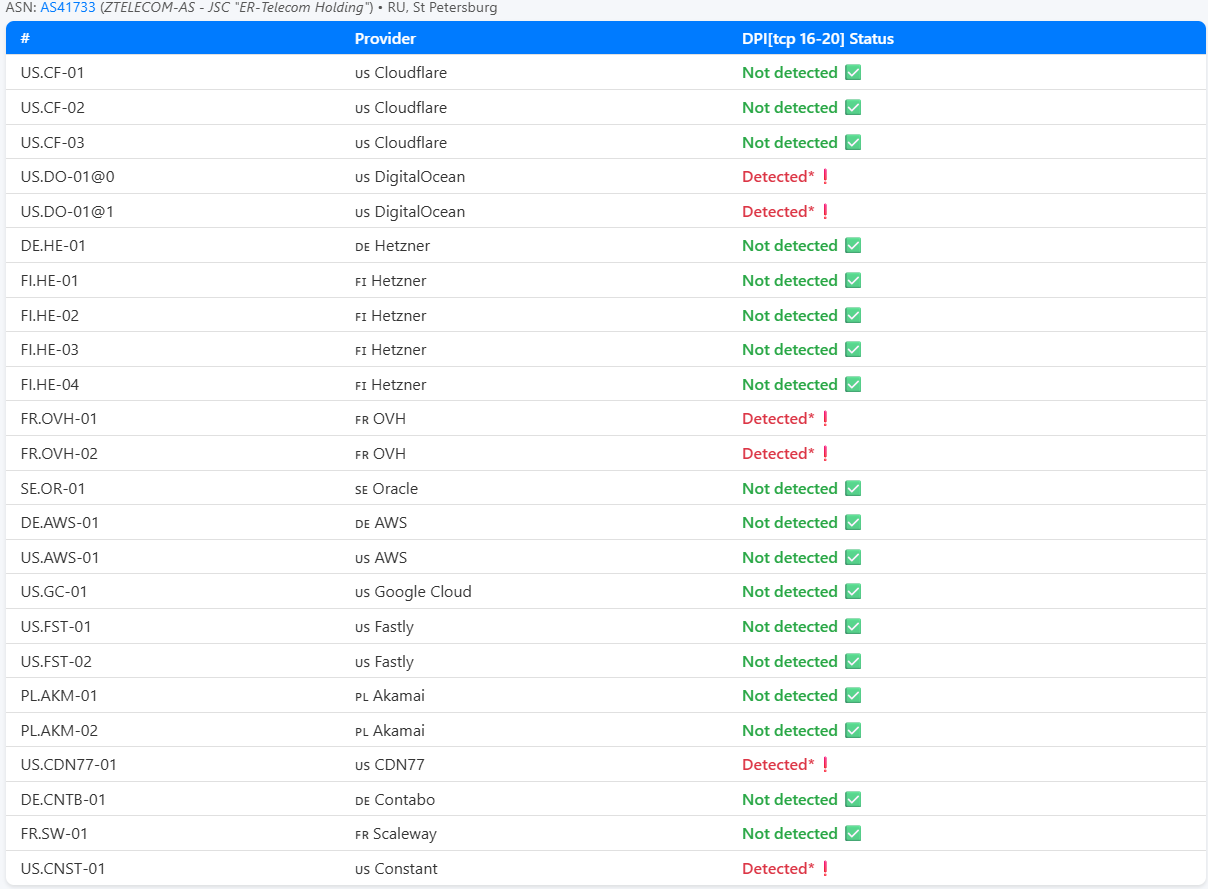Click the AS41733 ASN link
Viewport: 1208px width, 889px height.
(68, 8)
